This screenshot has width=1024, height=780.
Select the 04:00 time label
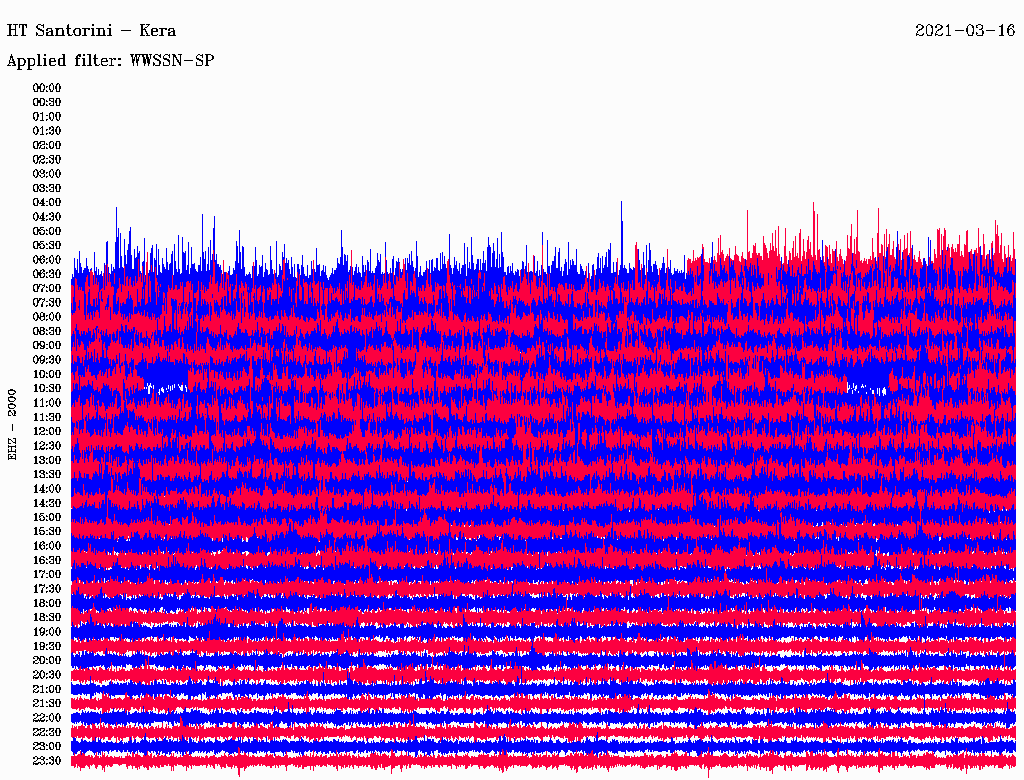(47, 203)
